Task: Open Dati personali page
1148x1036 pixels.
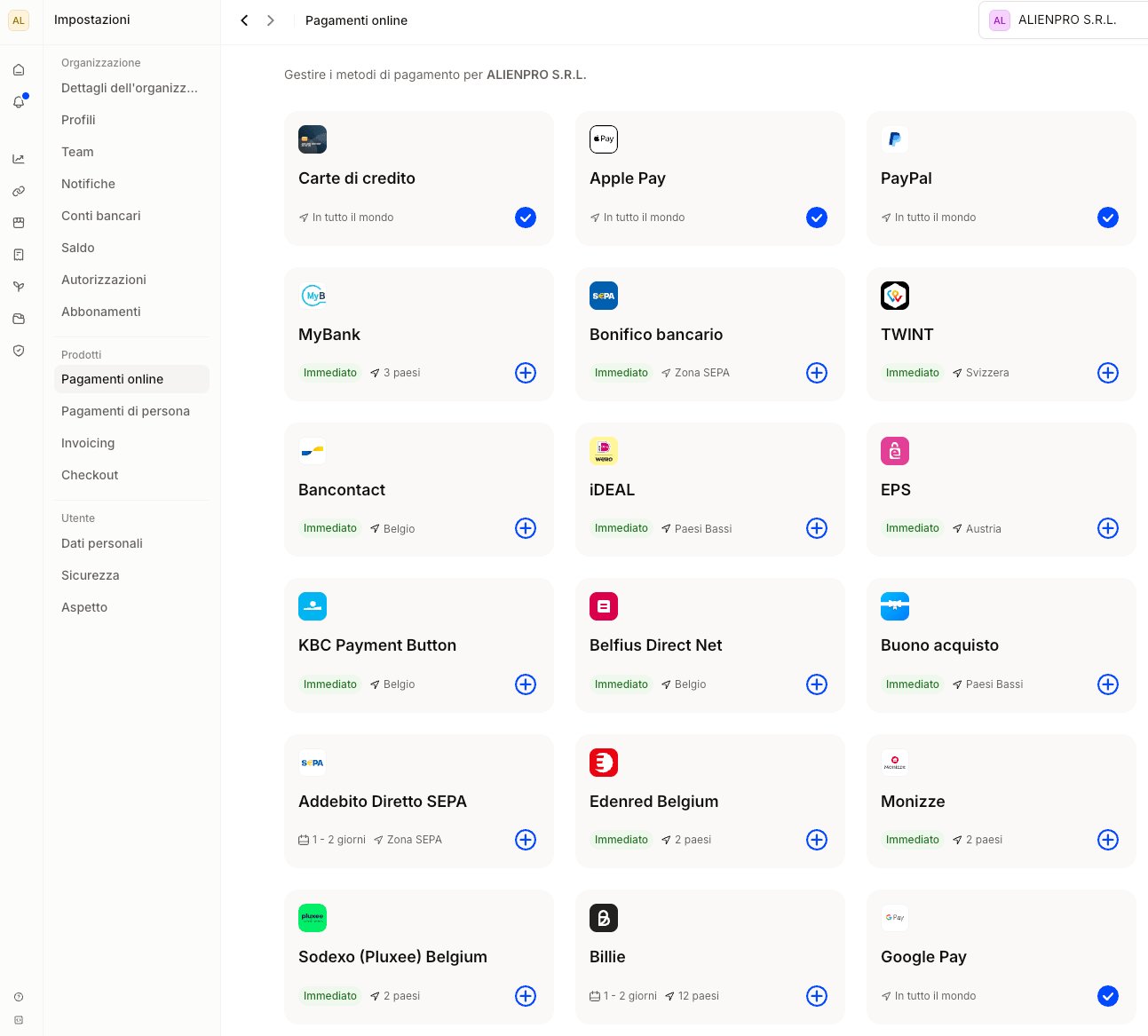Action: [131, 543]
